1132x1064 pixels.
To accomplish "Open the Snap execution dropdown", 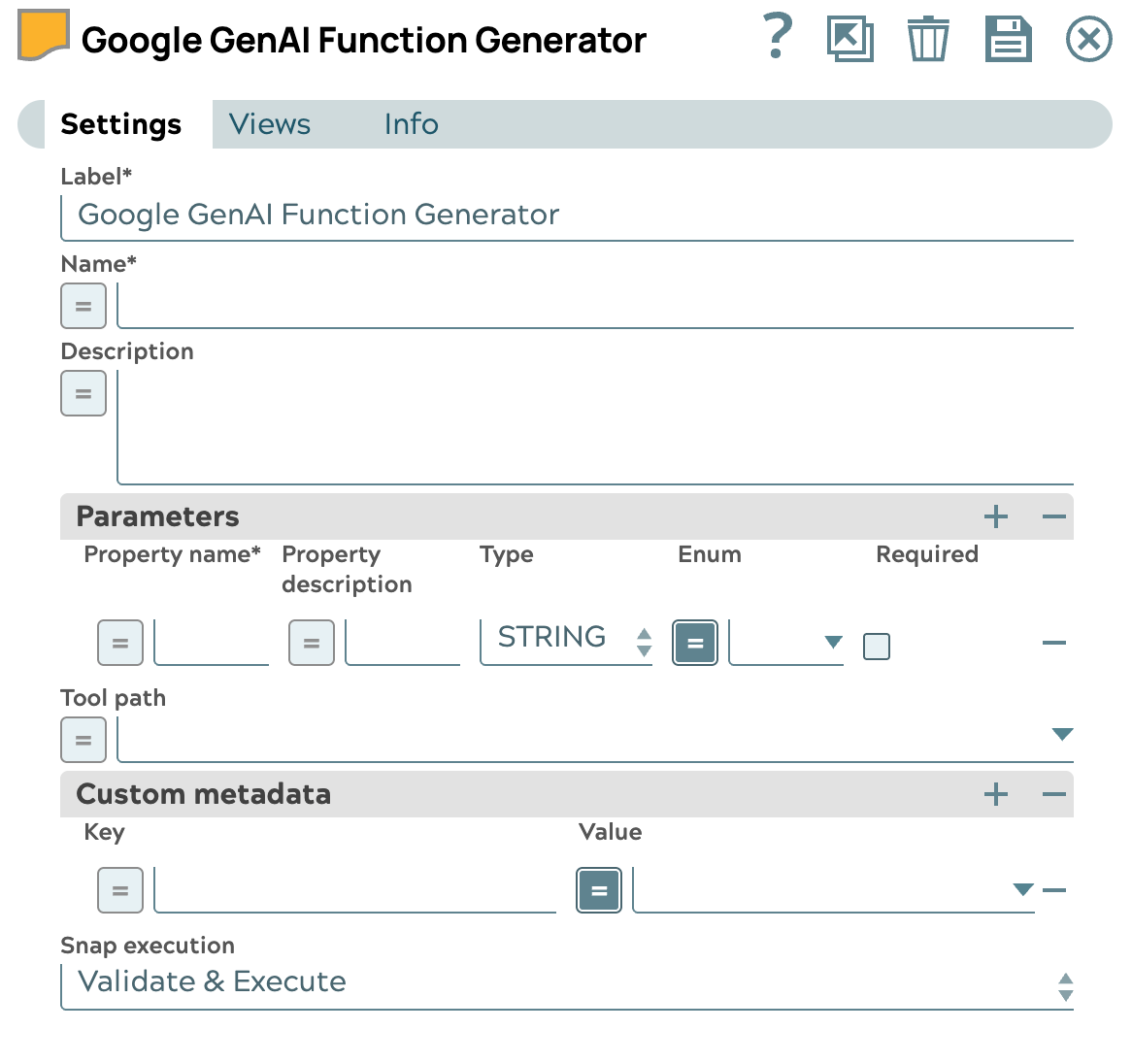I will click(x=1064, y=983).
